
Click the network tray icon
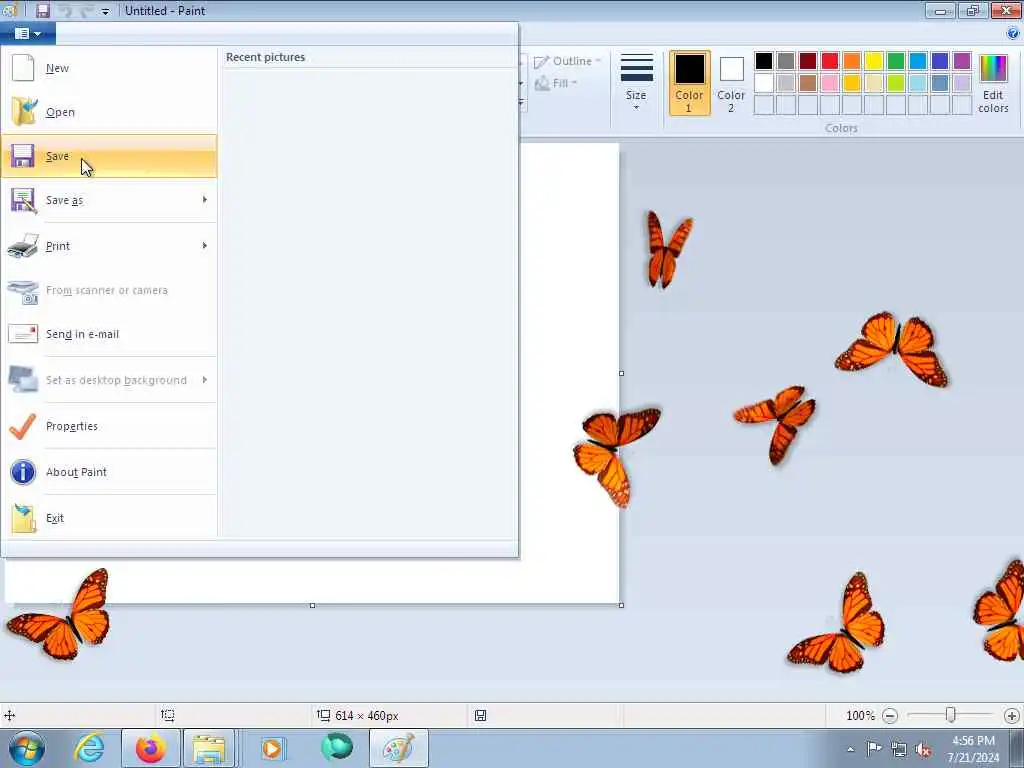coord(899,749)
